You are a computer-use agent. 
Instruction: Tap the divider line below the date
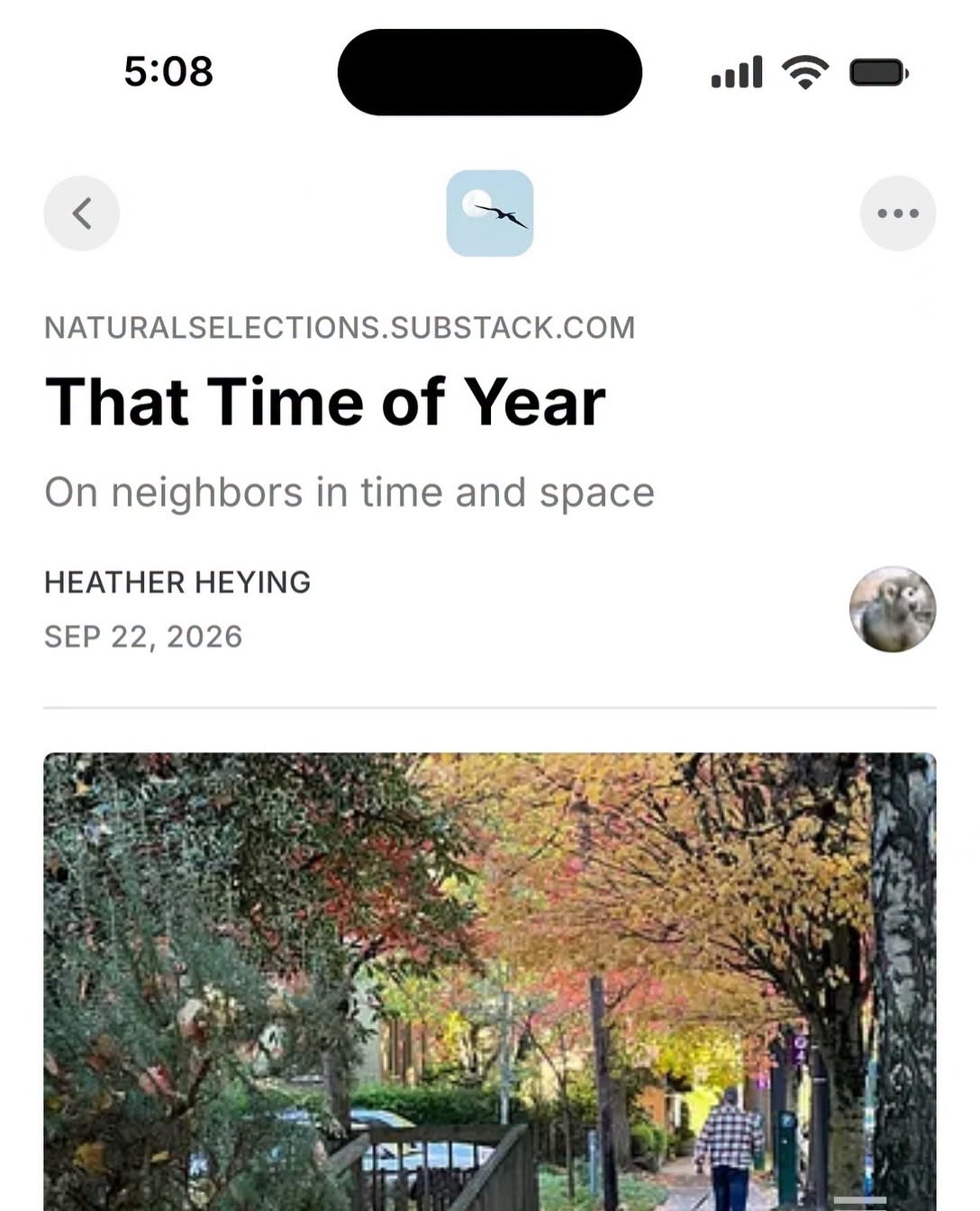pos(490,707)
